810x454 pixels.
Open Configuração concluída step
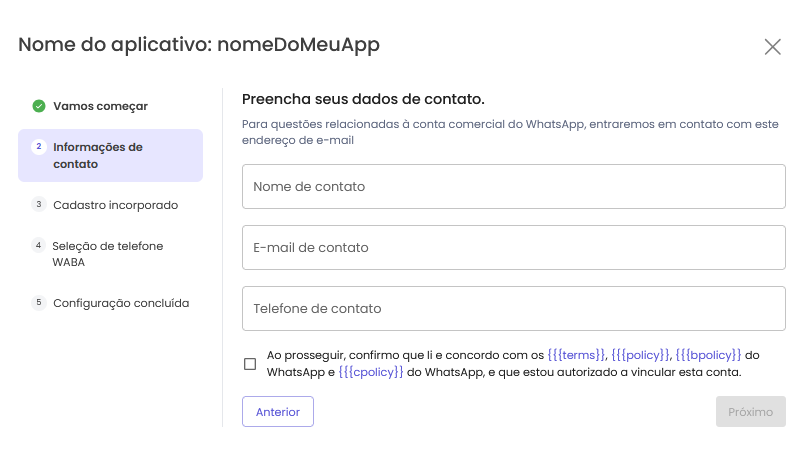pyautogui.click(x=121, y=303)
